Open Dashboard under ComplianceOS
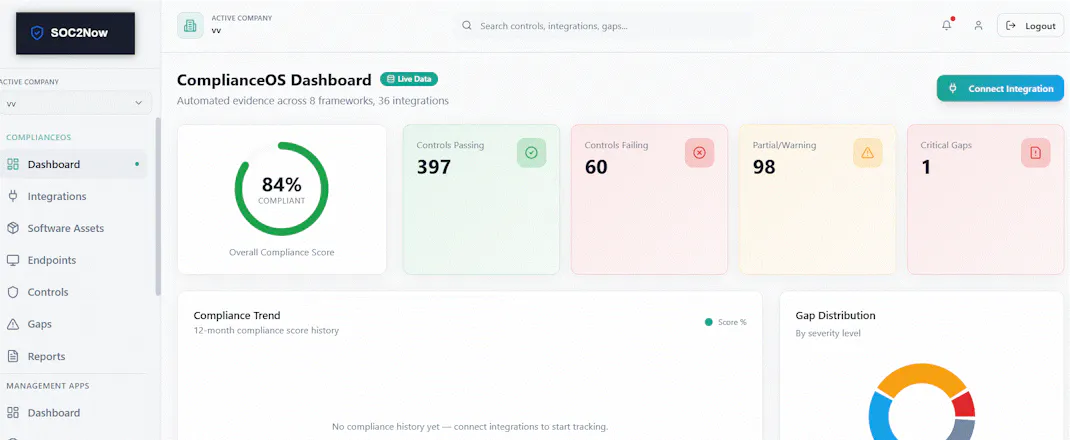 click(x=74, y=164)
